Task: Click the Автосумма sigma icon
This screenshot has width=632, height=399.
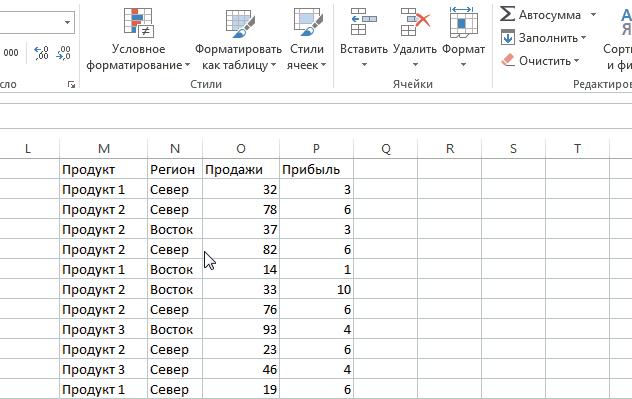Action: click(507, 14)
